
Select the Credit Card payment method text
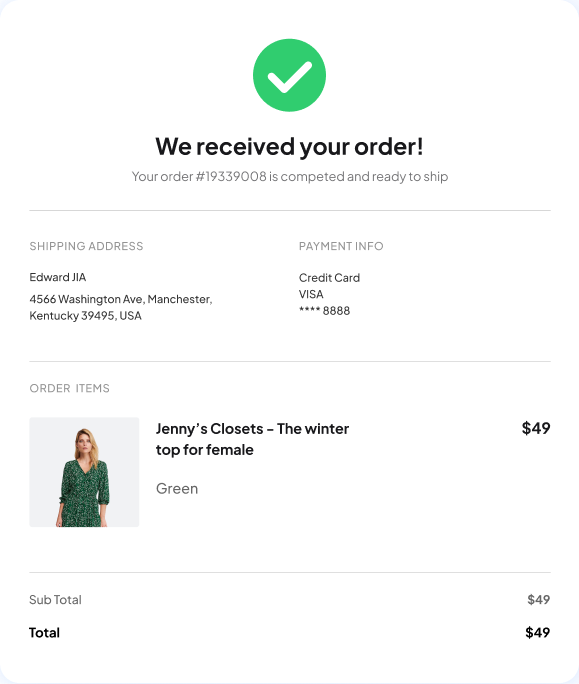point(329,277)
